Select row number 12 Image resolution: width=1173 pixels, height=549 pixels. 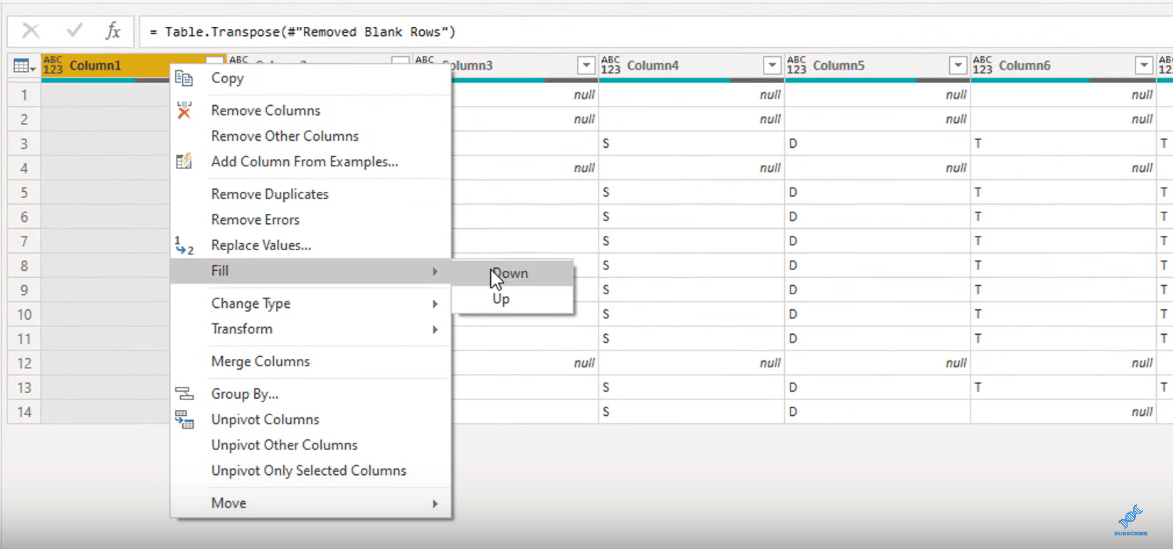(x=24, y=363)
